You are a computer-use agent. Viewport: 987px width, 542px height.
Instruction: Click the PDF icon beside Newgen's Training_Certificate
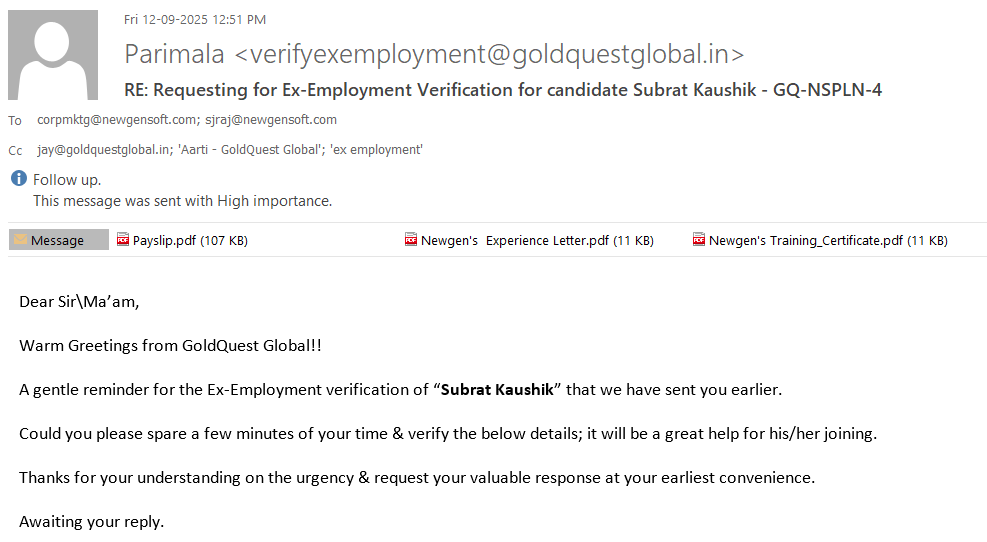click(x=699, y=240)
